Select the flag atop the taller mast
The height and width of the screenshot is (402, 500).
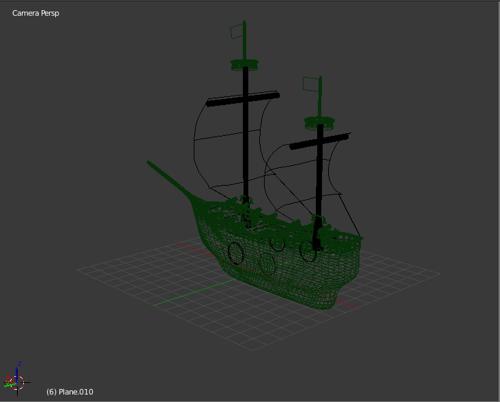[237, 31]
